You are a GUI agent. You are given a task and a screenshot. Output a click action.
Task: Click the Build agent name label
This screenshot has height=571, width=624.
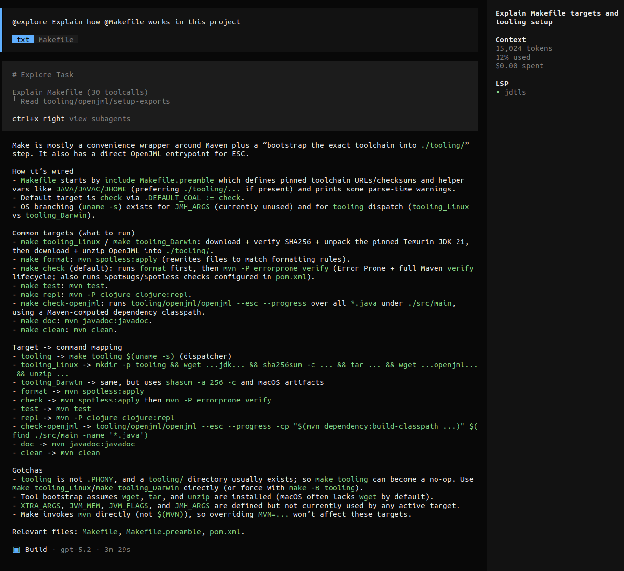tap(36, 549)
